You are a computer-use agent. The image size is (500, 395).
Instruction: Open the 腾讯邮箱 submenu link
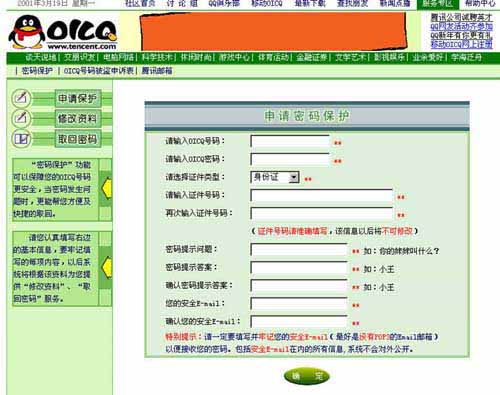click(x=157, y=71)
